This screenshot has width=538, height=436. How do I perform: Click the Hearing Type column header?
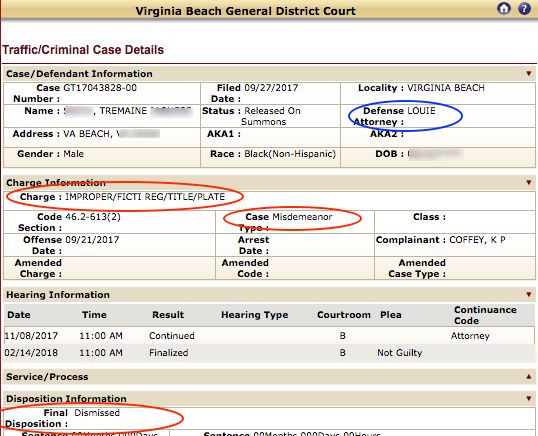click(x=255, y=315)
